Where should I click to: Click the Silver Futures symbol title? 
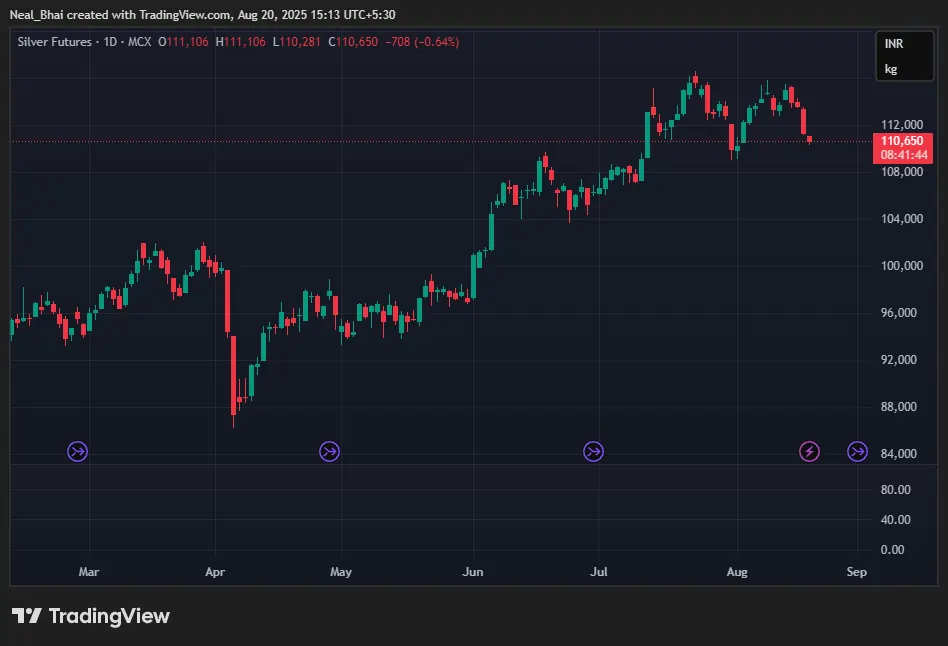point(54,42)
